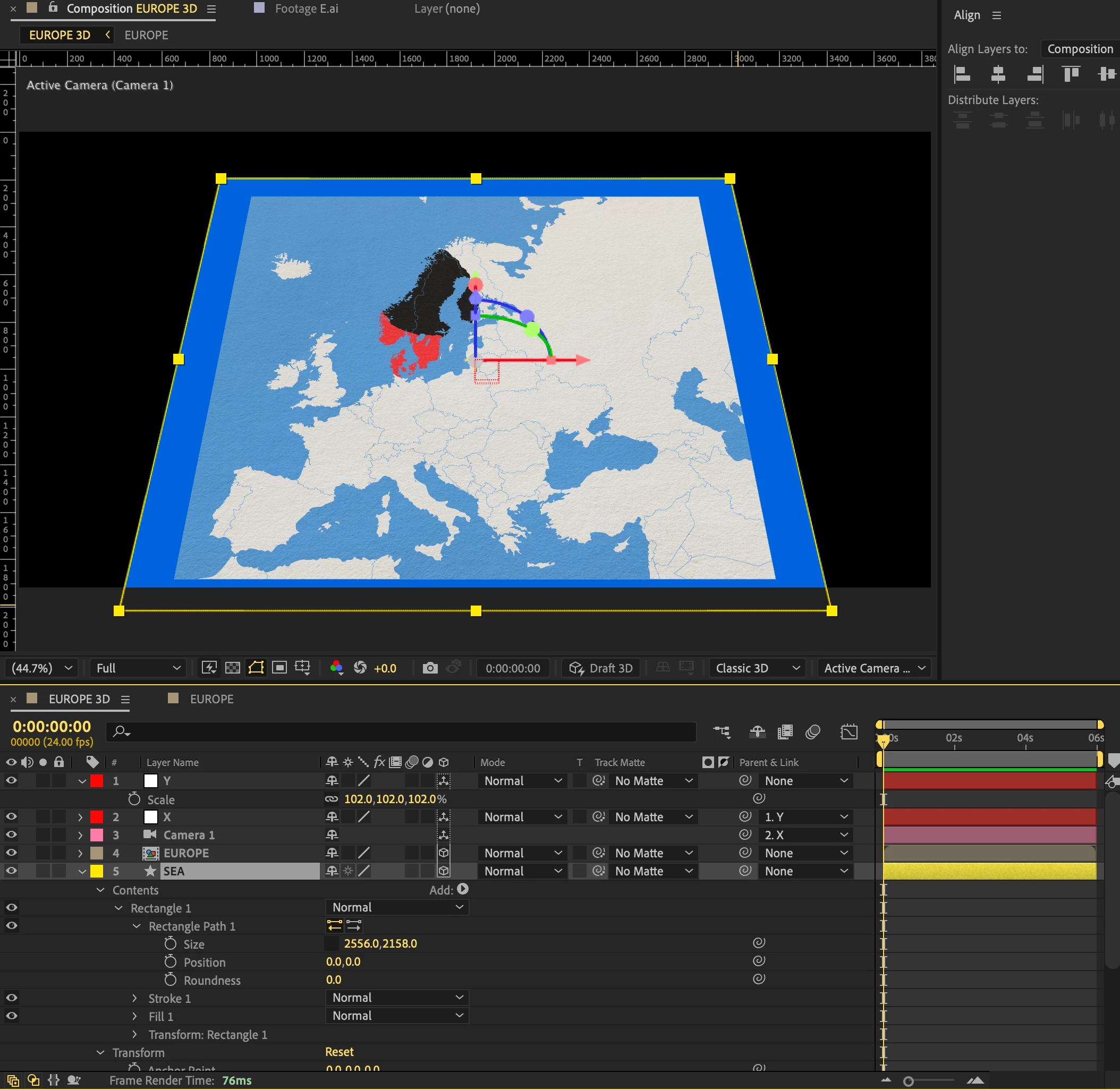The height and width of the screenshot is (1090, 1120).
Task: Open the Graph Editor icon
Action: click(849, 731)
